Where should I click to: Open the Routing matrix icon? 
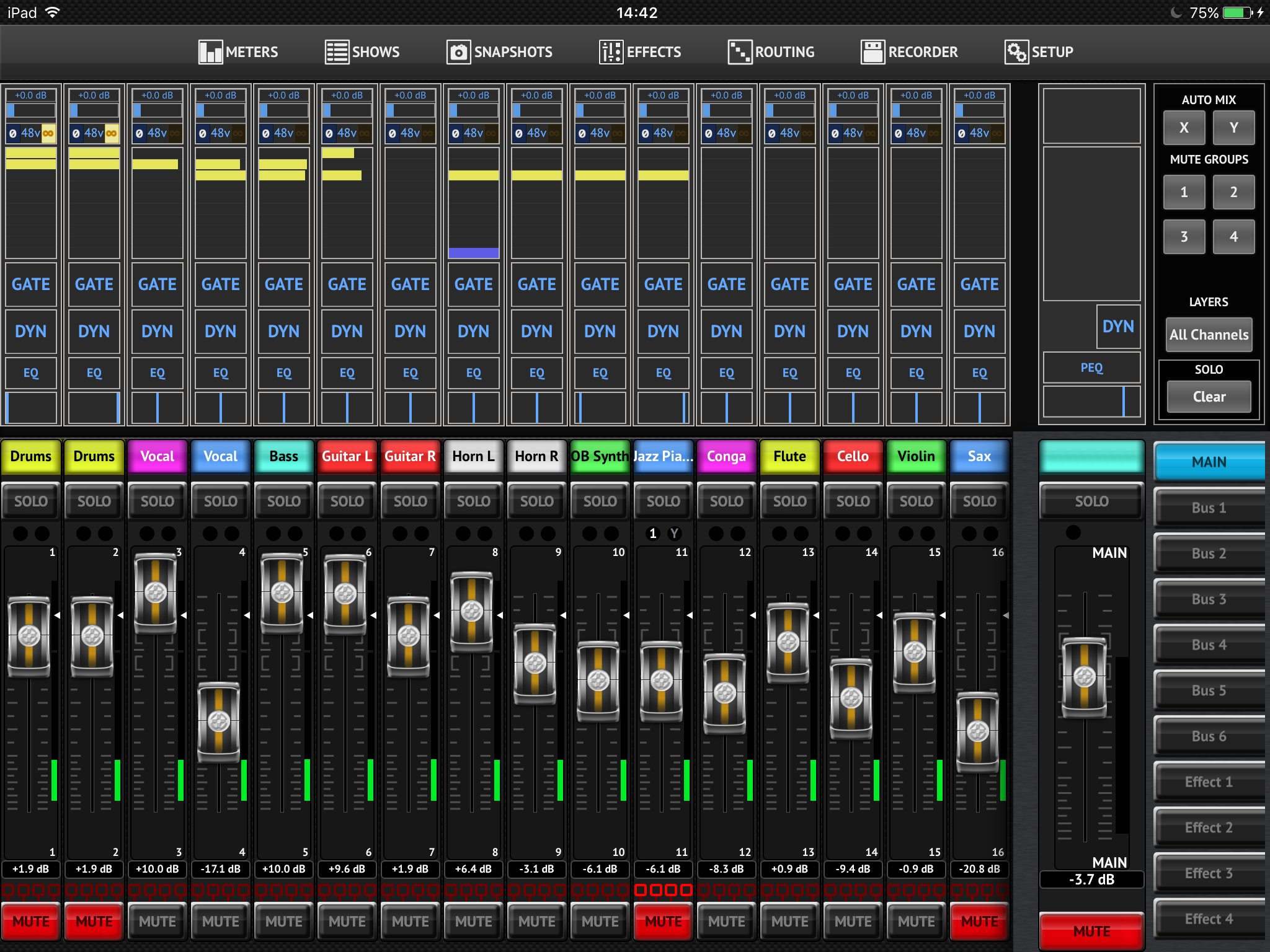(x=739, y=52)
